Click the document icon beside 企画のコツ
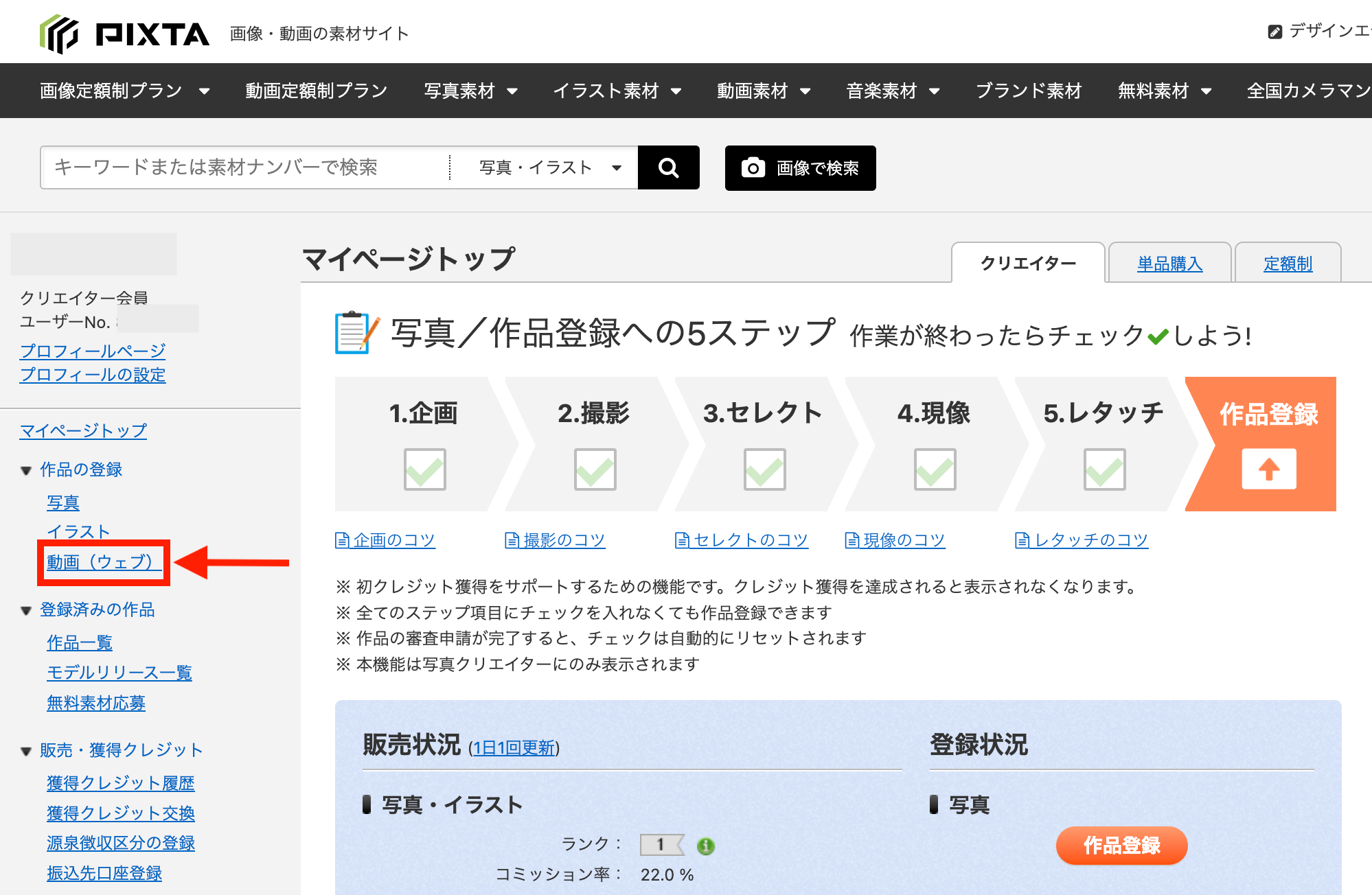The height and width of the screenshot is (895, 1372). [342, 541]
